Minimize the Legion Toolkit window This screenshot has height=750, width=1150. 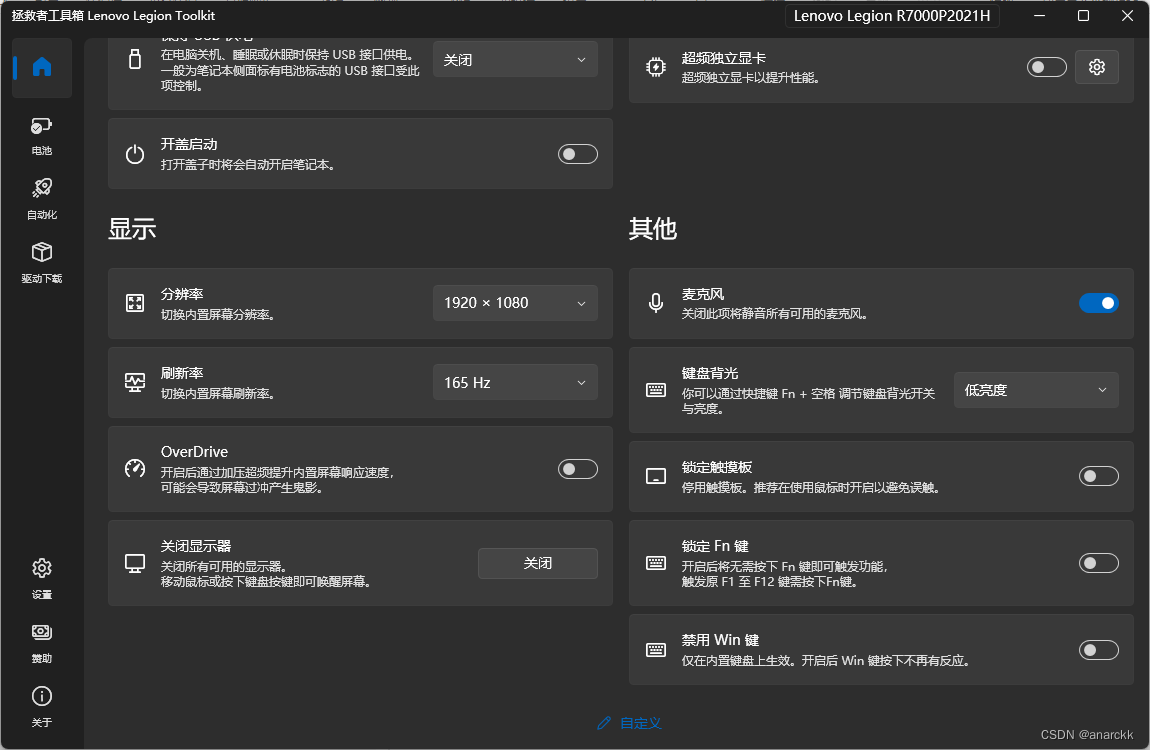(x=1039, y=15)
